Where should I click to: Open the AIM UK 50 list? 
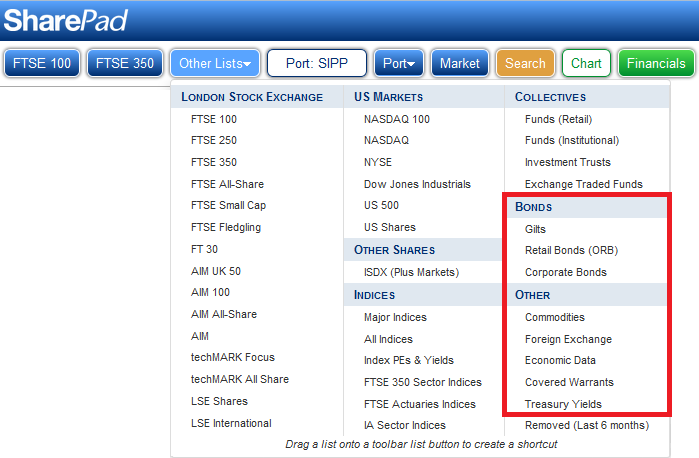pos(216,271)
